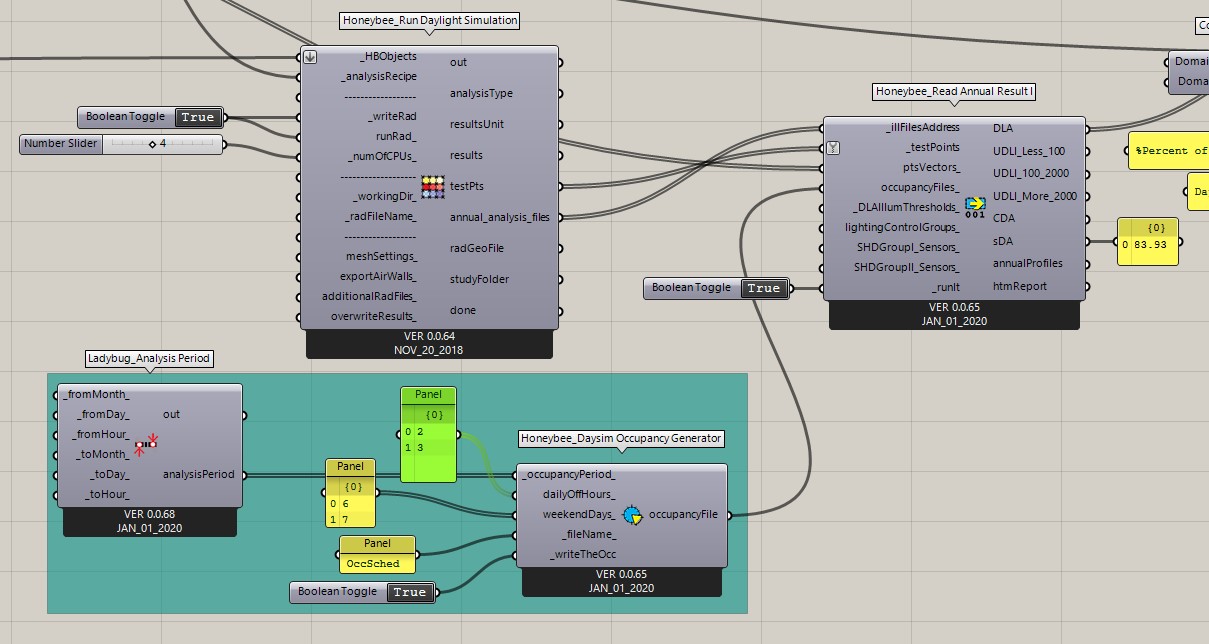Click the _illFilesAddress input label

pyautogui.click(x=921, y=127)
